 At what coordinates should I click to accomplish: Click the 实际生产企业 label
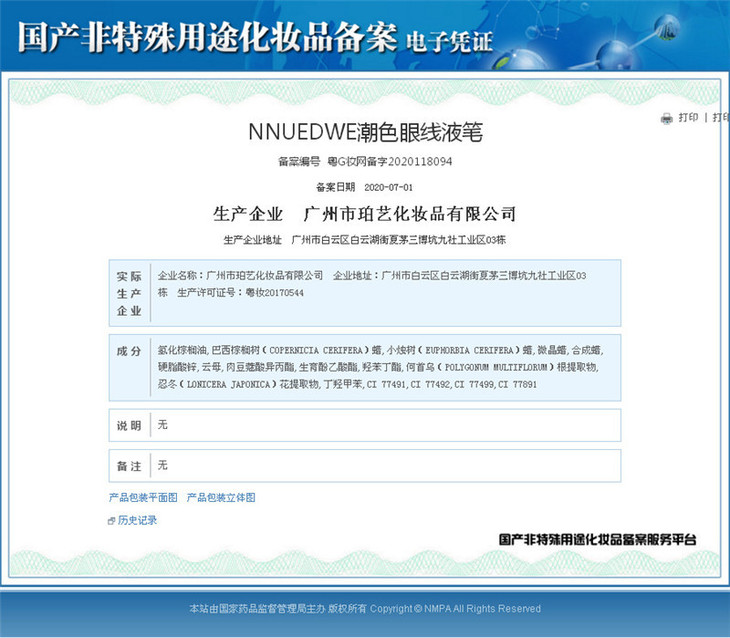point(129,293)
